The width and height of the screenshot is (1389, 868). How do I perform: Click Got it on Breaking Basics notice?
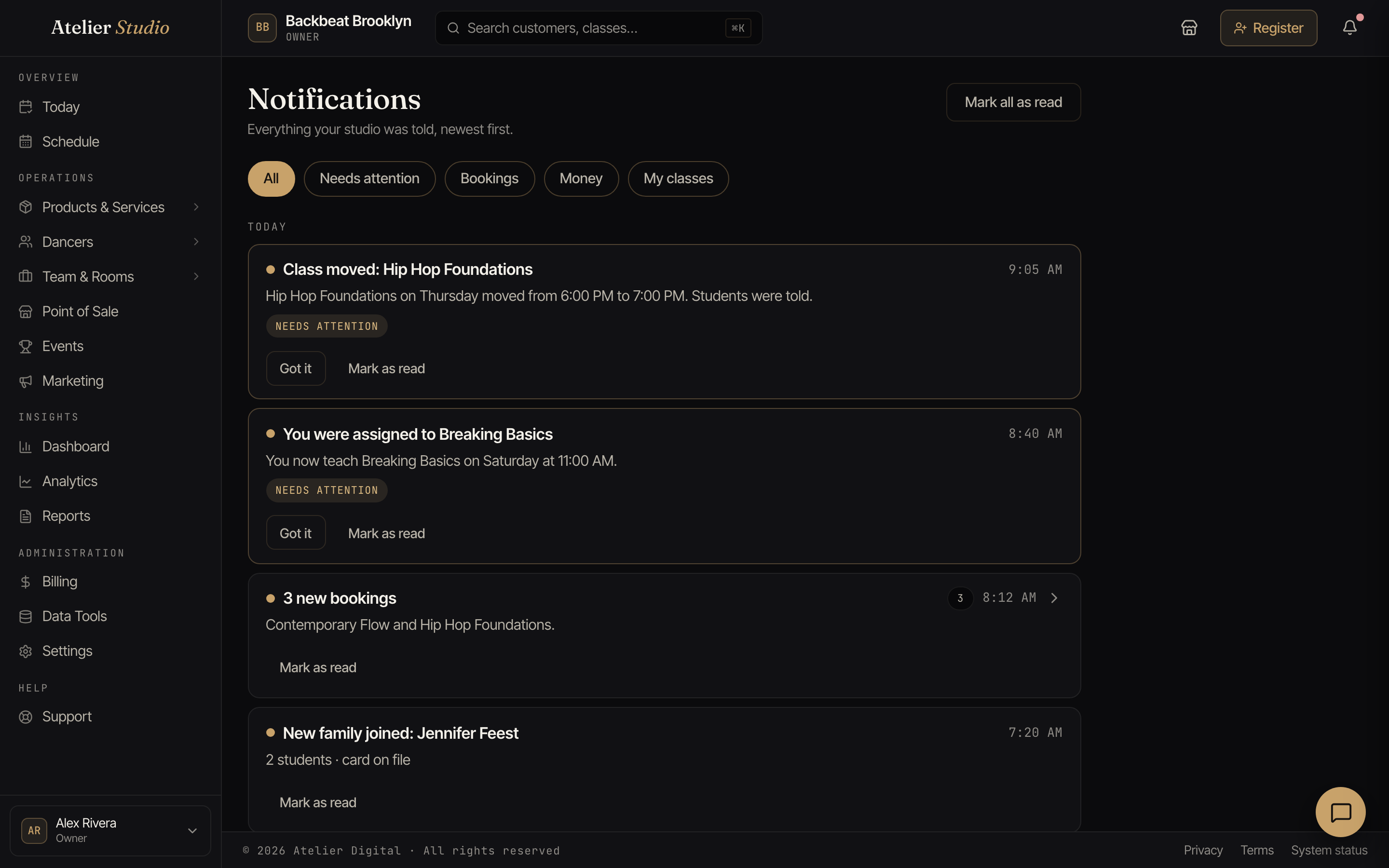[296, 533]
